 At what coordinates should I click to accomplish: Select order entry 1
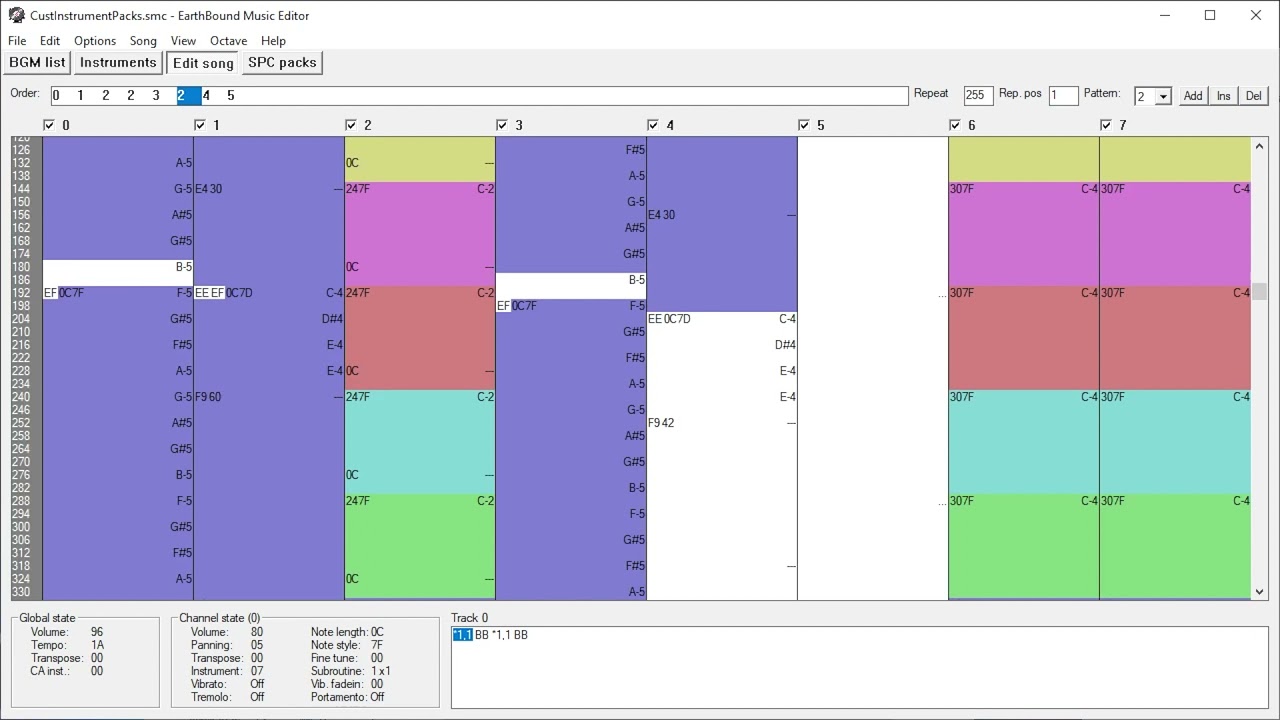tap(80, 96)
